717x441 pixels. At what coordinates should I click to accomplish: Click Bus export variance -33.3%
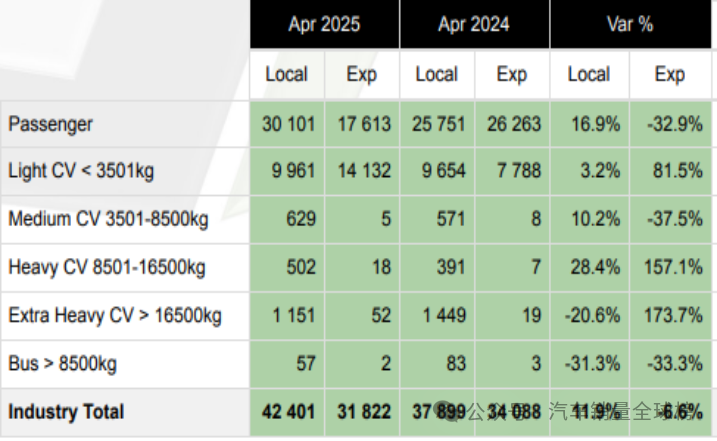click(675, 364)
